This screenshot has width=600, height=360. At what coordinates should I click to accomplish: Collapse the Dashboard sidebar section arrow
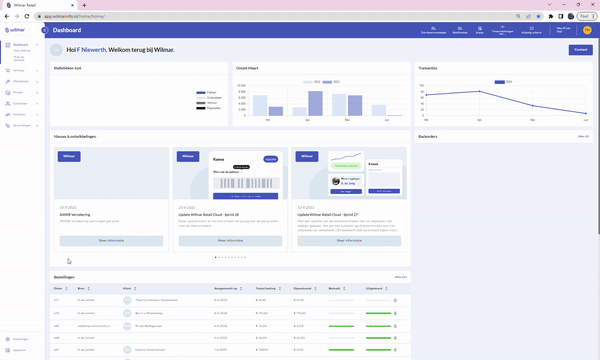pyautogui.click(x=37, y=45)
